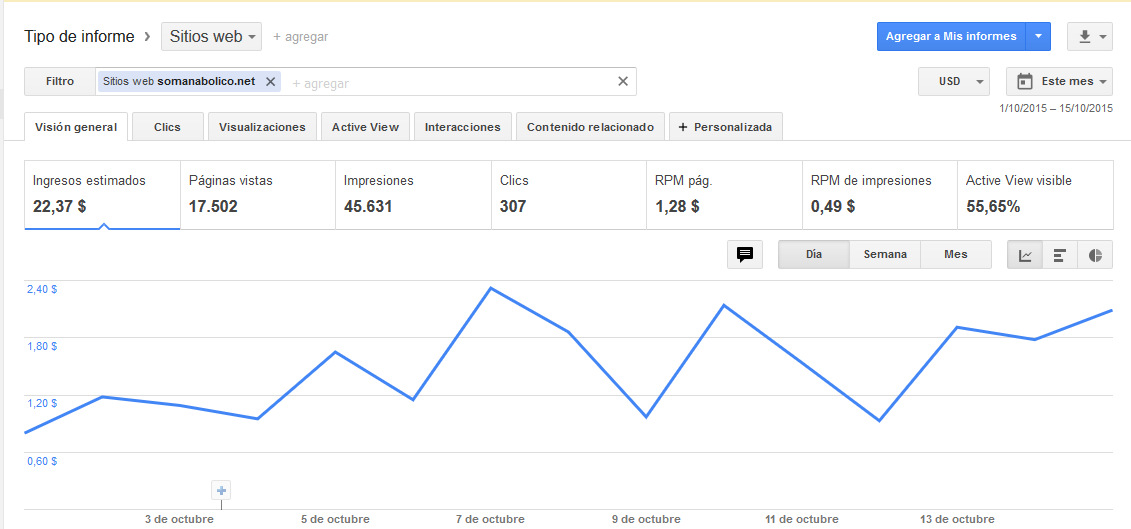Click the 7 de octubre axis label
Screen dimensions: 1131x529
(x=490, y=519)
